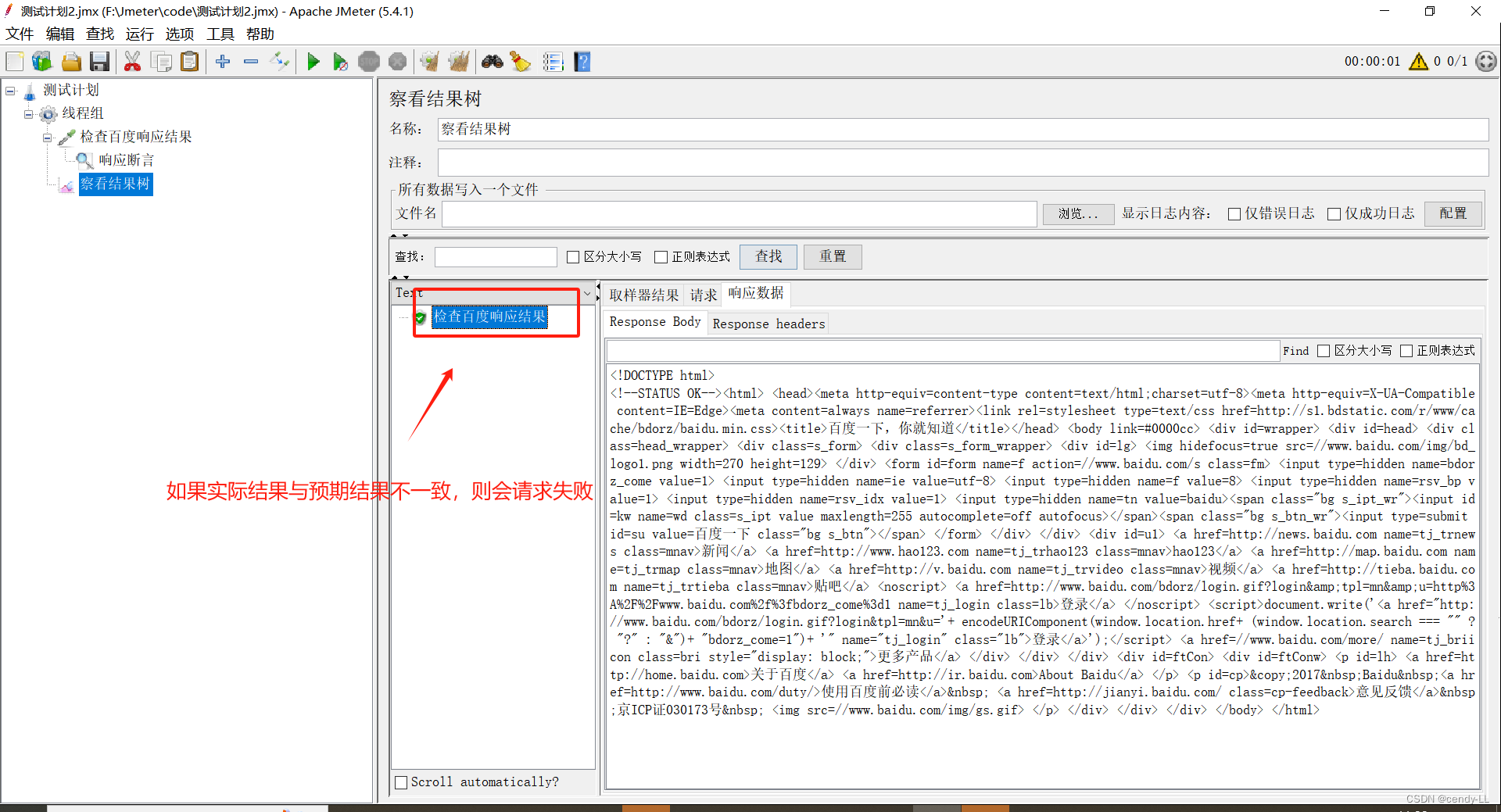Collapse the 线程组 tree node
The width and height of the screenshot is (1501, 812).
pos(29,114)
